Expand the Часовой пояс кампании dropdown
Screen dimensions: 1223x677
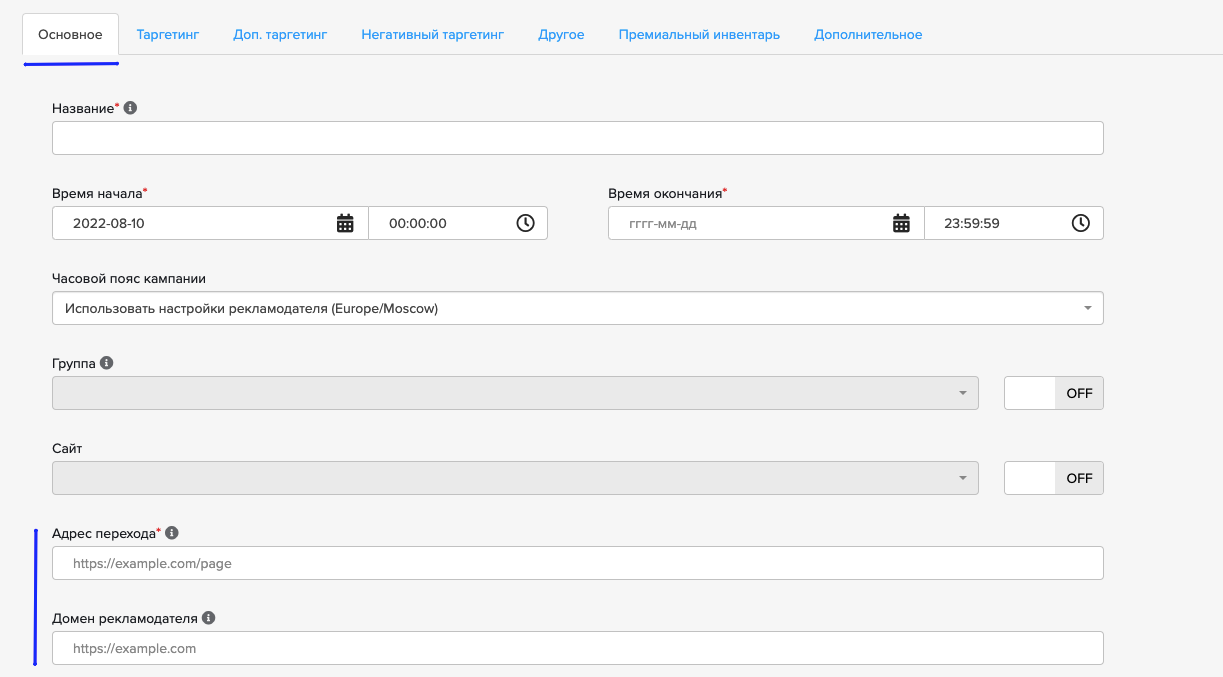pos(577,308)
